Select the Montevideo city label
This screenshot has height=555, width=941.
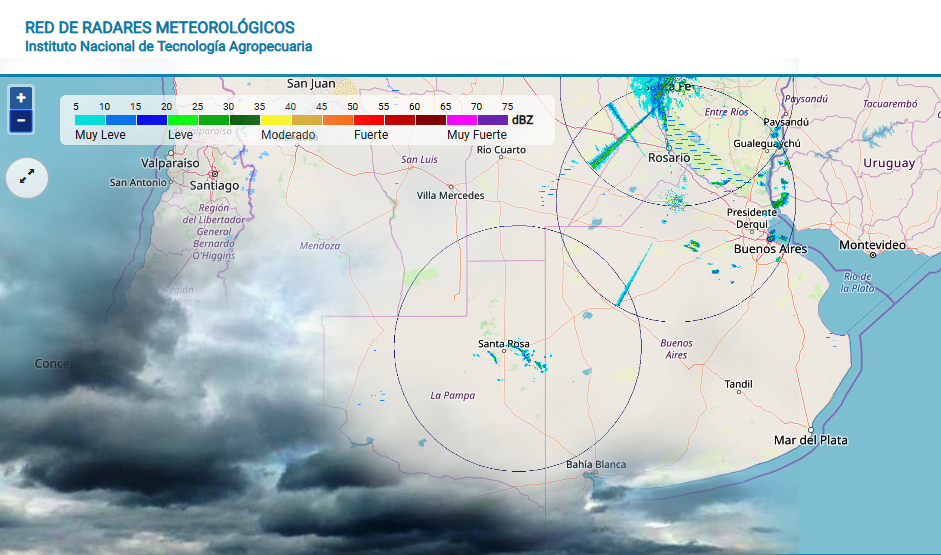(x=872, y=245)
